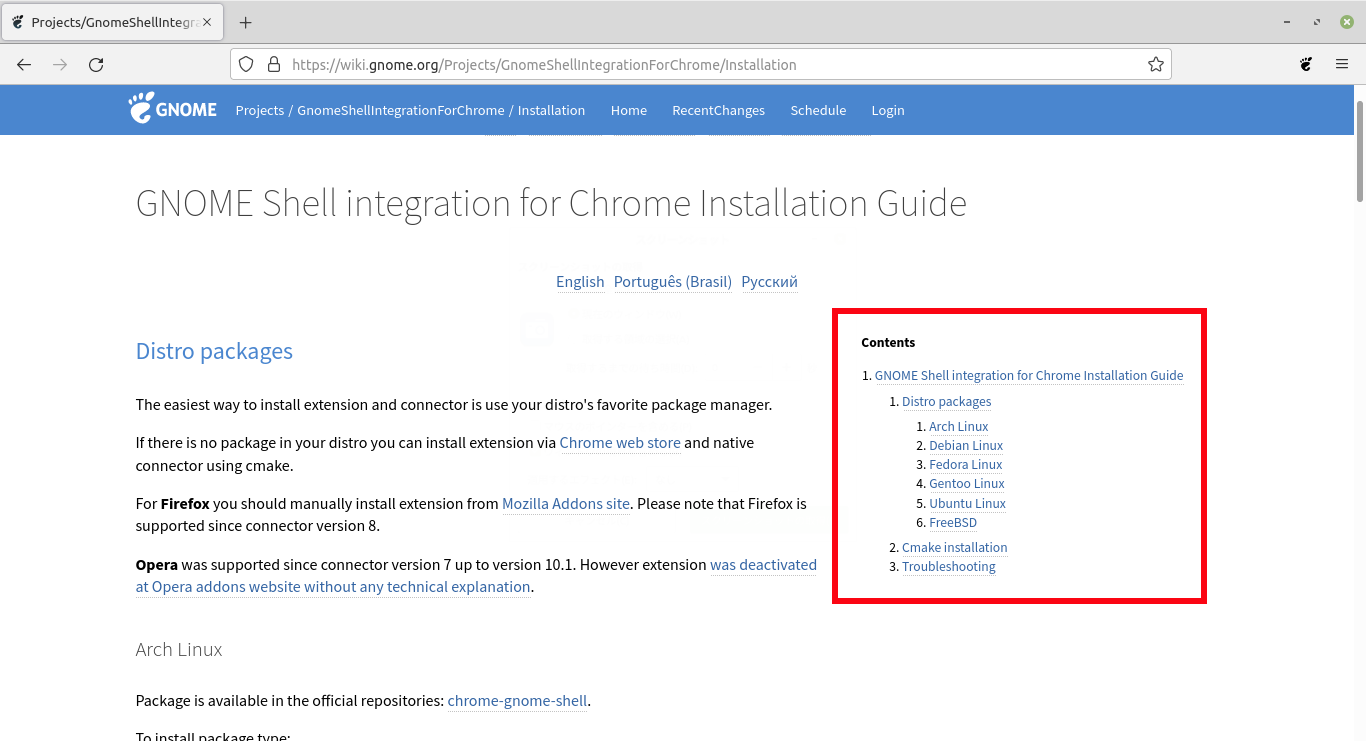Switch page language to Português (Brasil)
This screenshot has height=741, width=1366.
[673, 282]
